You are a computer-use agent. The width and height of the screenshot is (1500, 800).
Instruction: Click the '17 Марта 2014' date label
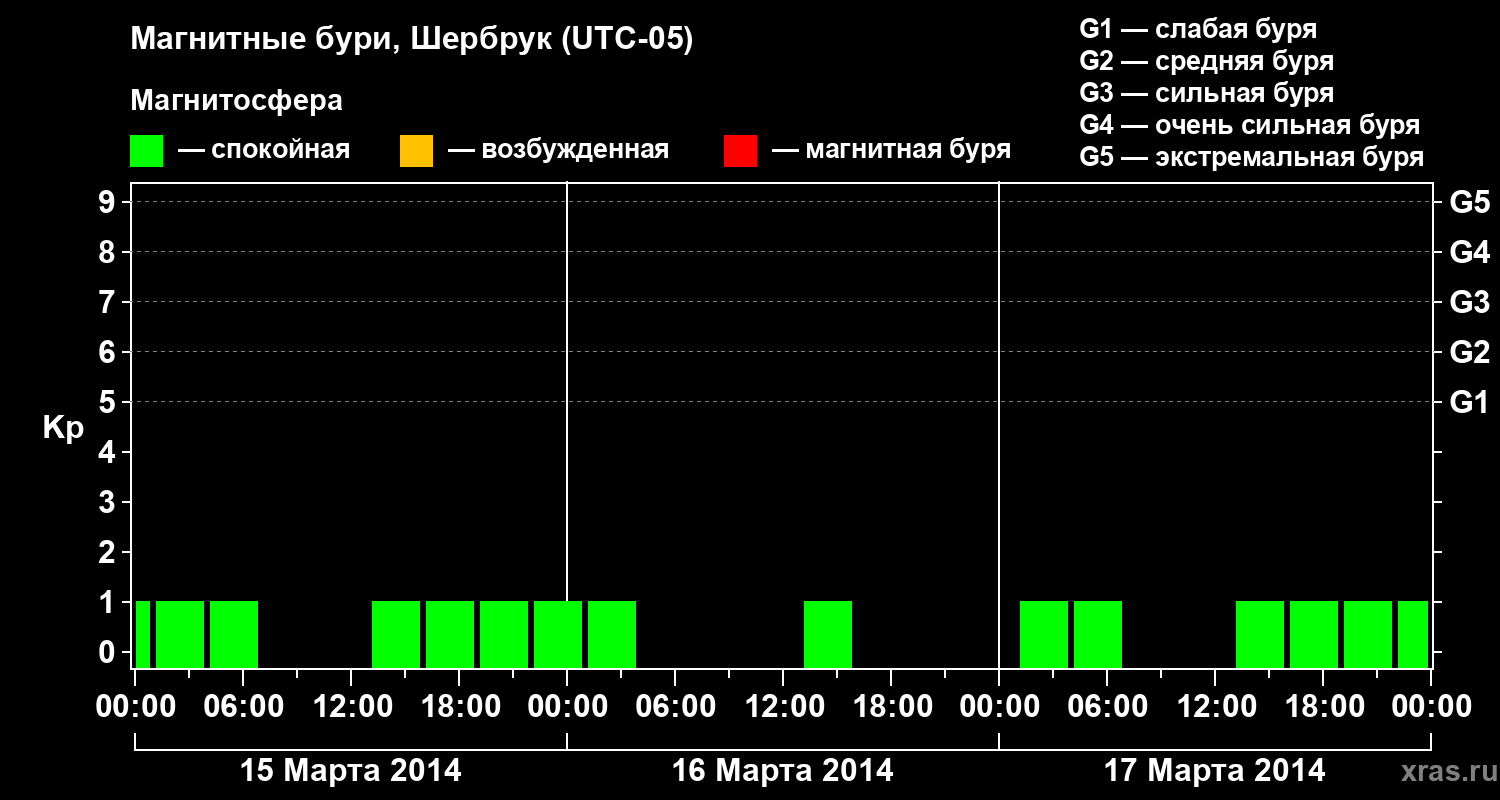1215,771
